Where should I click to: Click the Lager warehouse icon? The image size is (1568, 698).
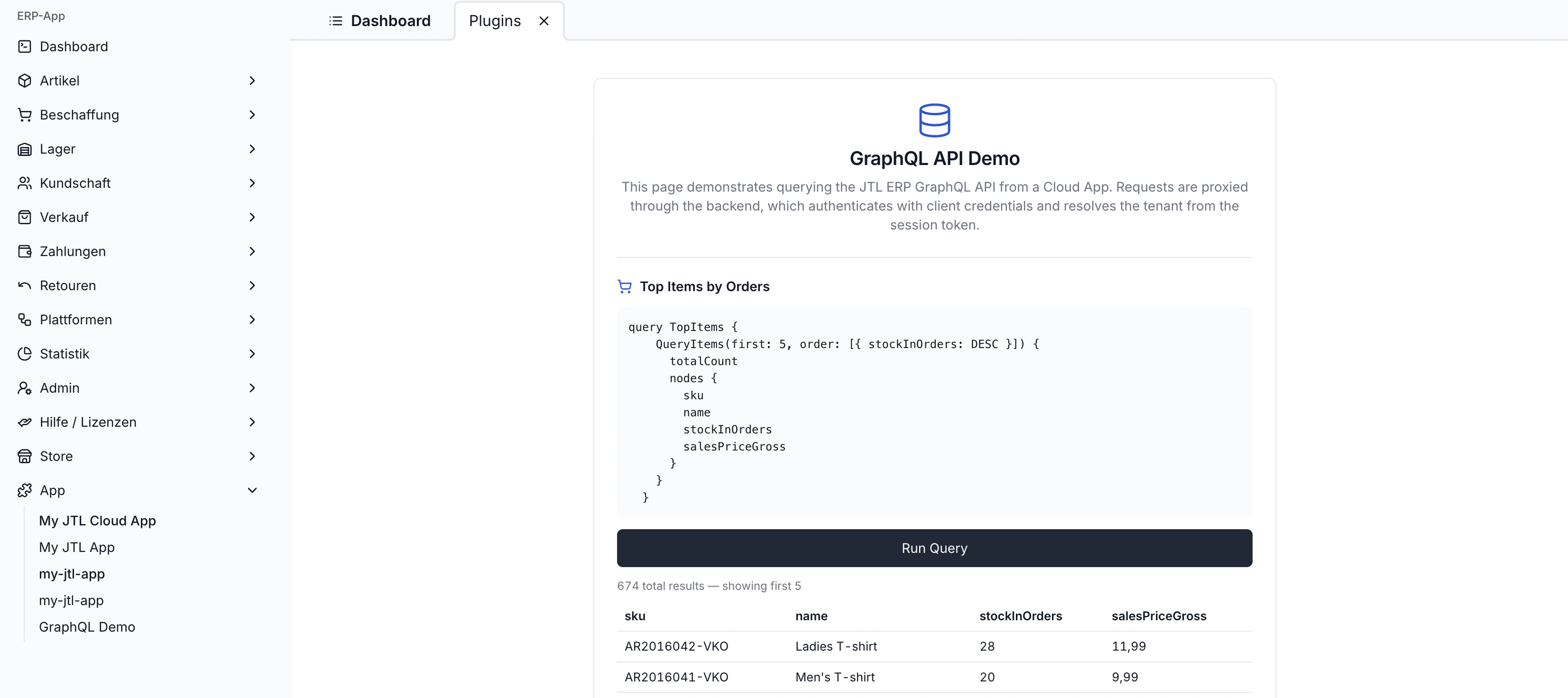(24, 149)
